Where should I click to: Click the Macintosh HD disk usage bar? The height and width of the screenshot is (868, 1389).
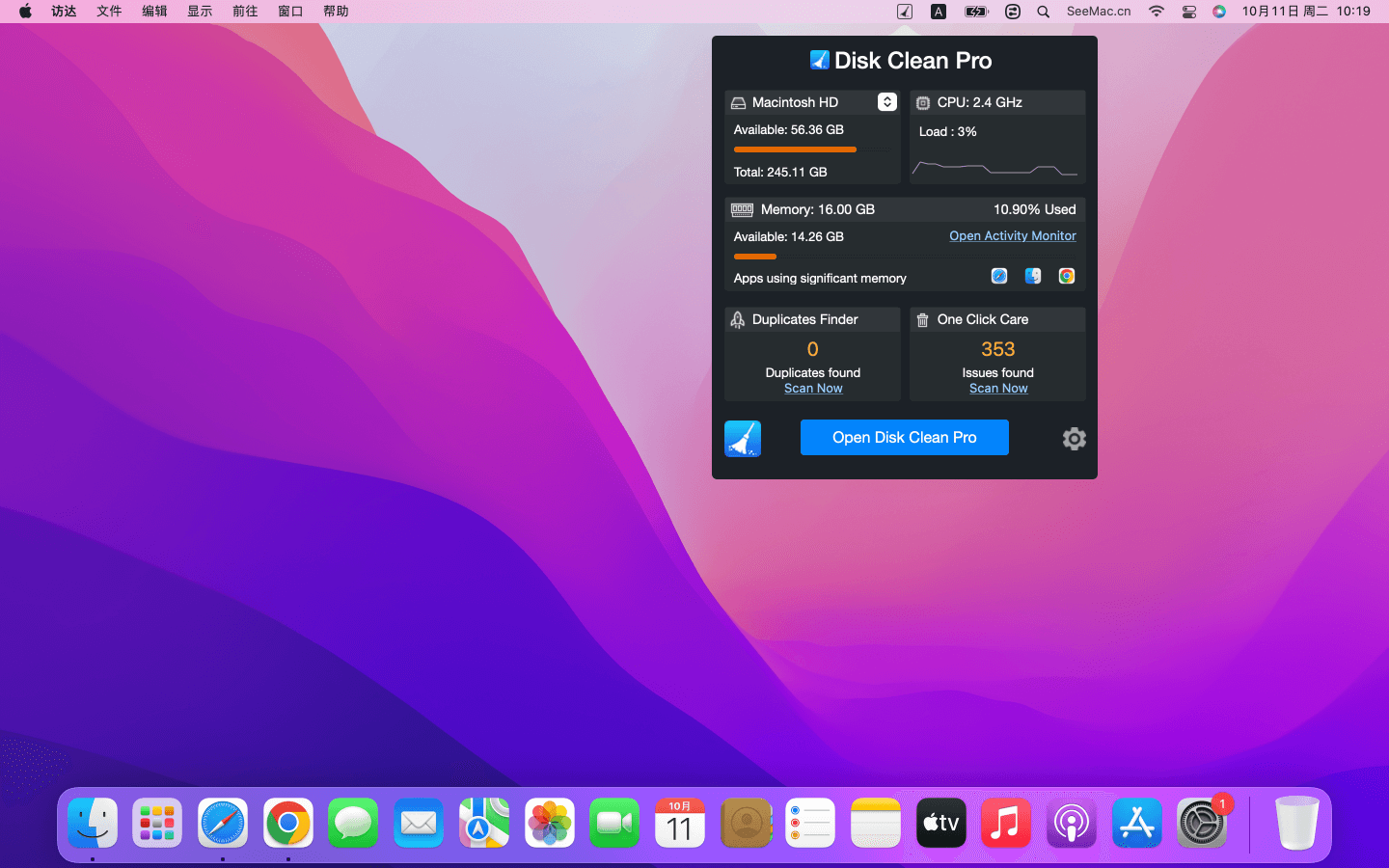coord(810,149)
